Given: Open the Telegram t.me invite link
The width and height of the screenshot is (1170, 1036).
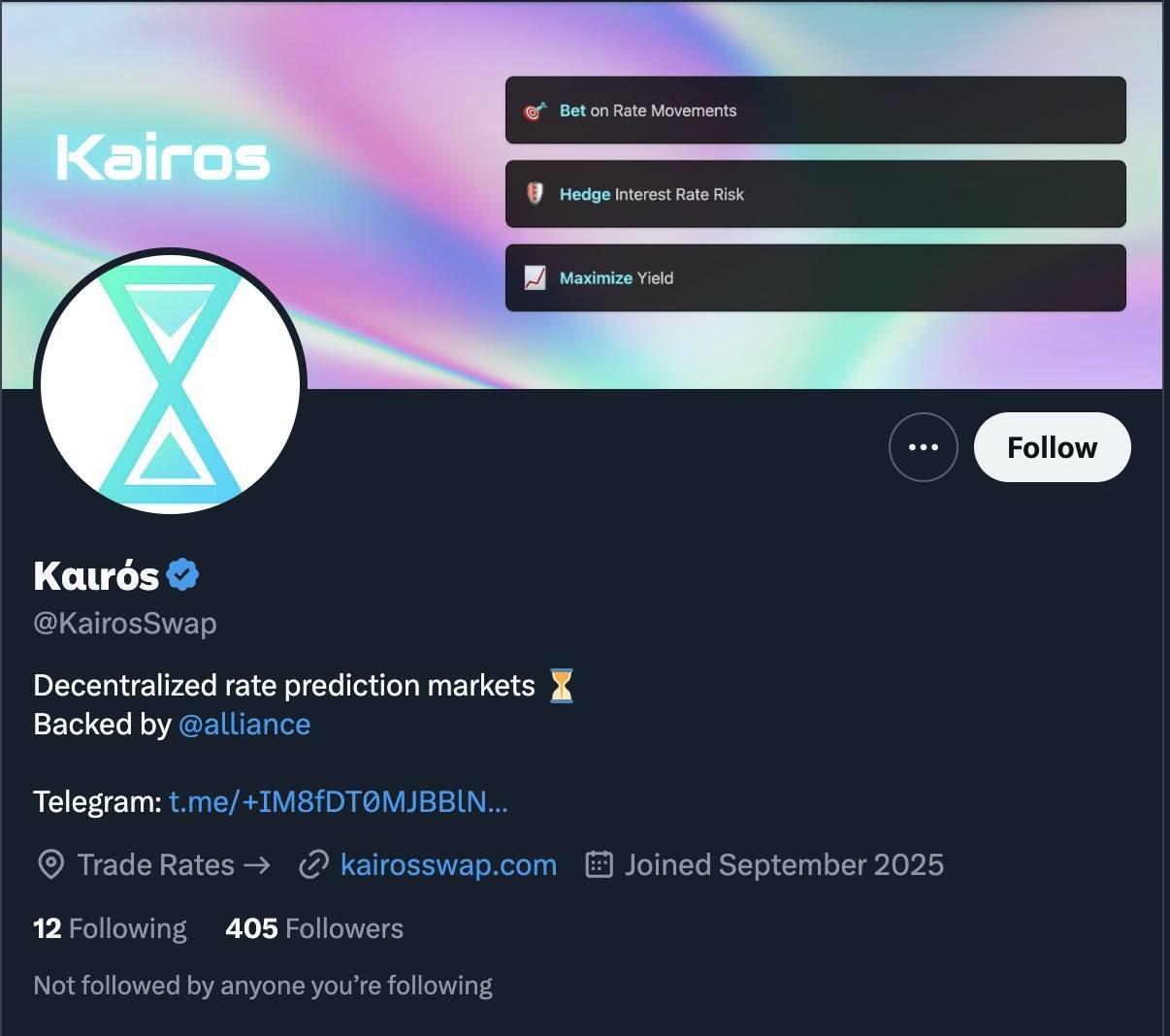Looking at the screenshot, I should (x=338, y=802).
